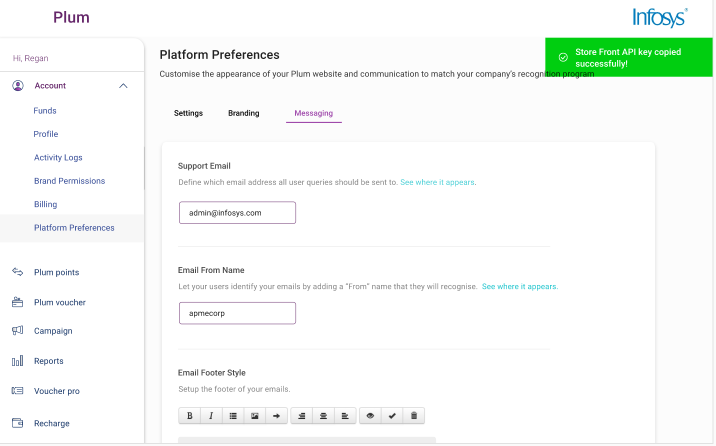Screen dimensions: 716x446
Task: Open Funds in the sidebar
Action: [45, 111]
